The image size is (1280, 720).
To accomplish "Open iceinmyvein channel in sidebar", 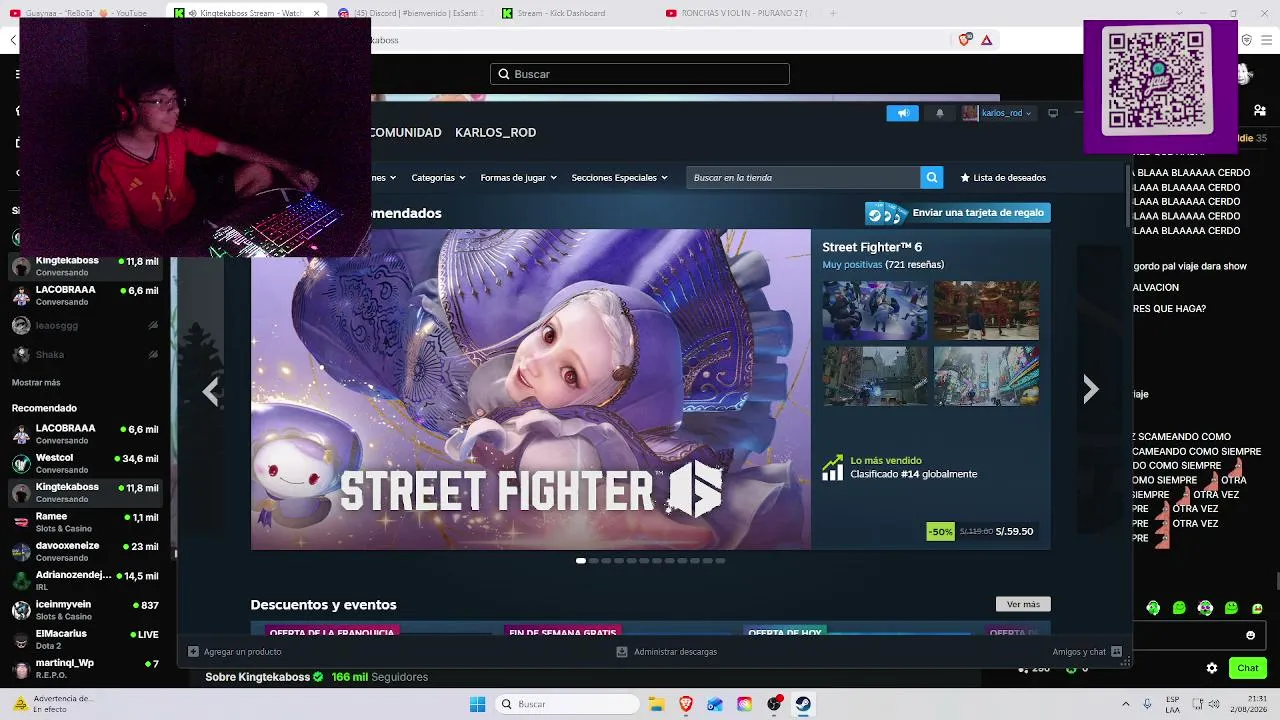I will click(x=85, y=610).
